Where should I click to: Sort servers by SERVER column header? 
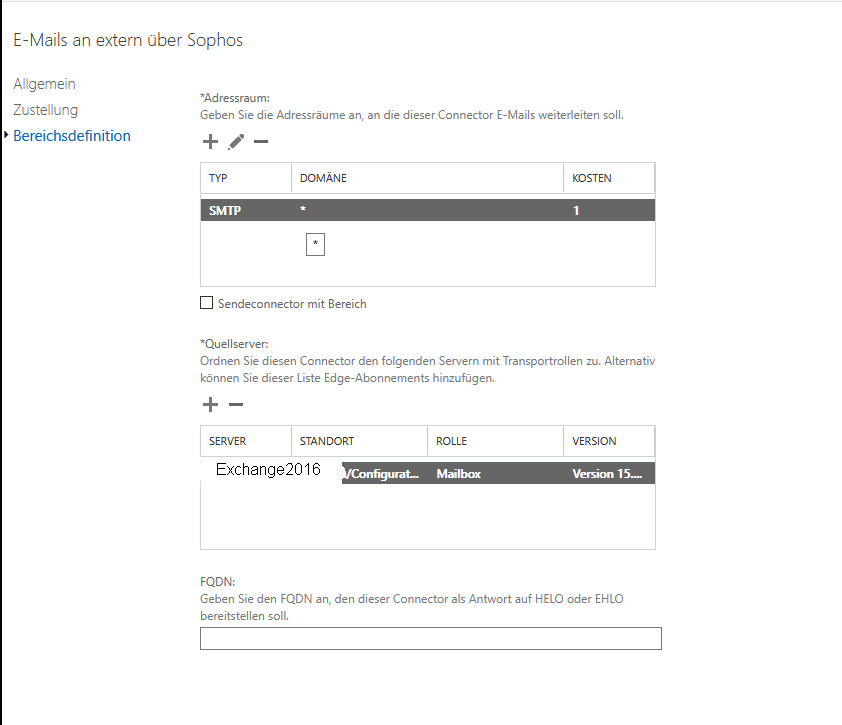246,441
